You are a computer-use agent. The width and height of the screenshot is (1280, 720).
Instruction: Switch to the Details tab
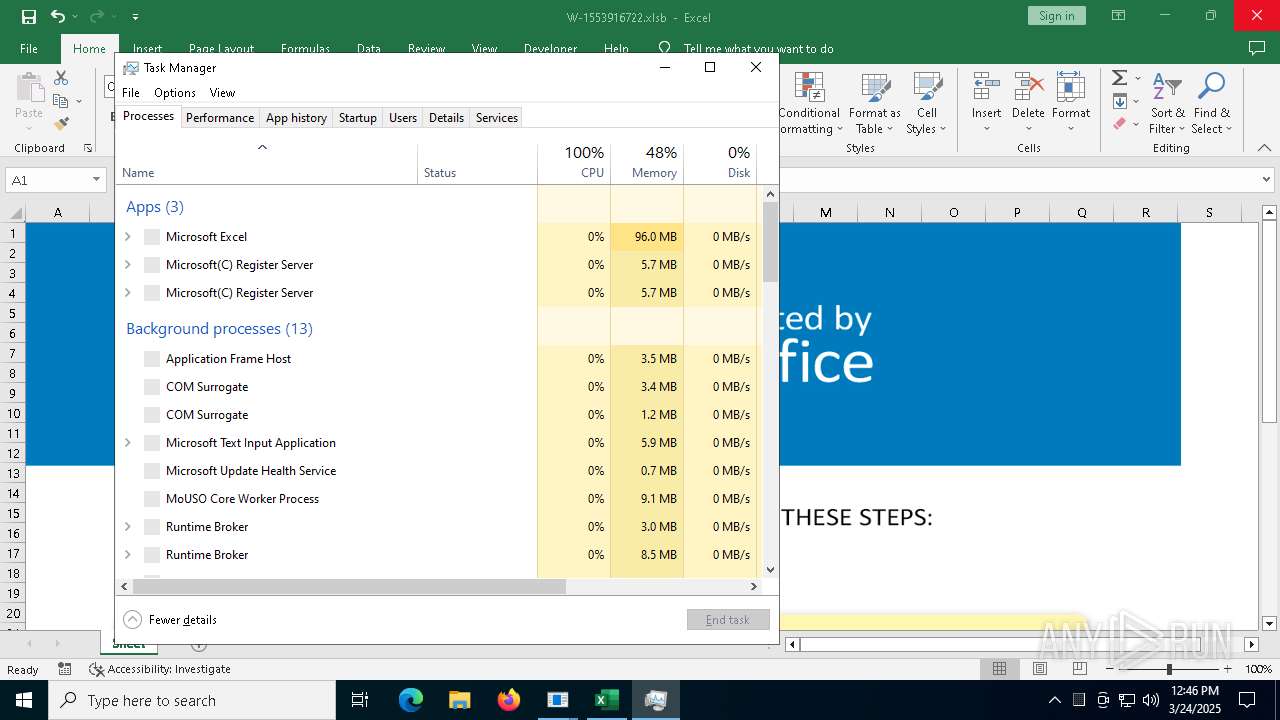coord(446,118)
